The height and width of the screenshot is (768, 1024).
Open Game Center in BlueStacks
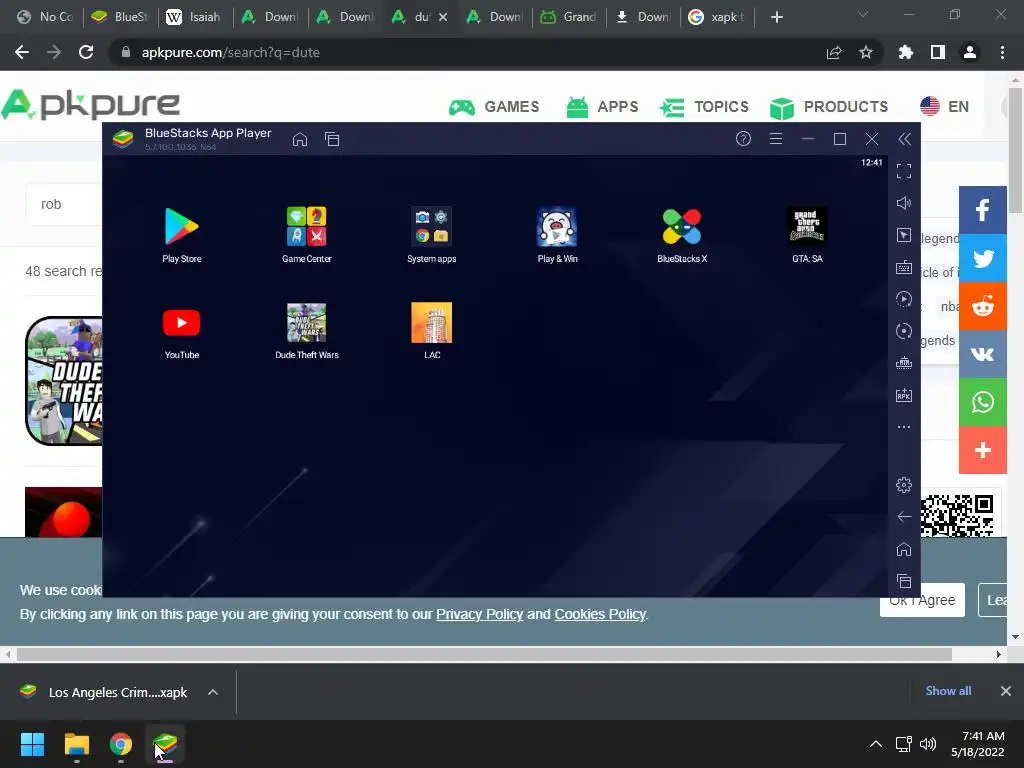[x=306, y=234]
